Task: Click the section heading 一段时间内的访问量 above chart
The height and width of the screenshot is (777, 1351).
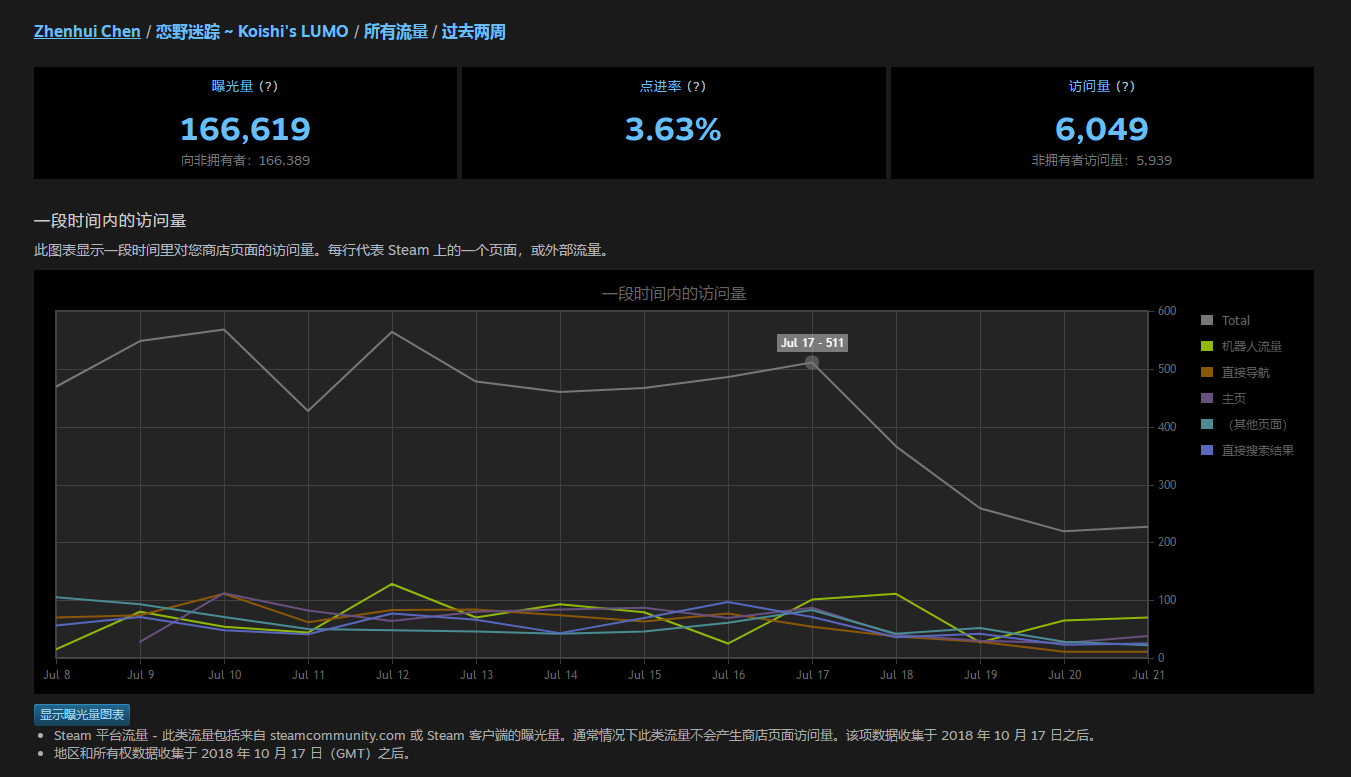Action: [x=110, y=221]
